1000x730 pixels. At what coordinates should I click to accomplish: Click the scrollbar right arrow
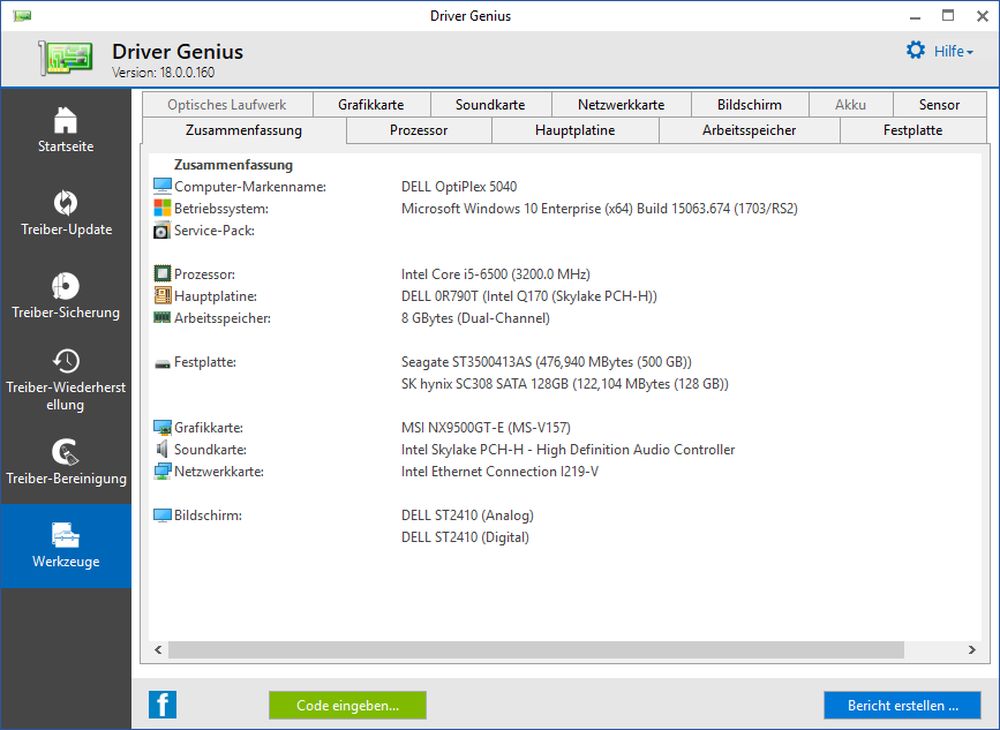[x=971, y=650]
